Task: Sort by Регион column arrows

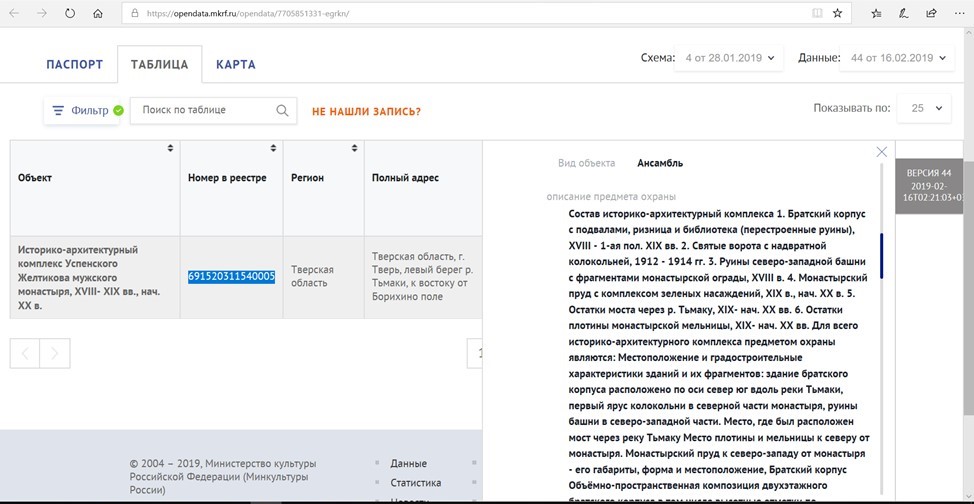Action: pos(355,148)
